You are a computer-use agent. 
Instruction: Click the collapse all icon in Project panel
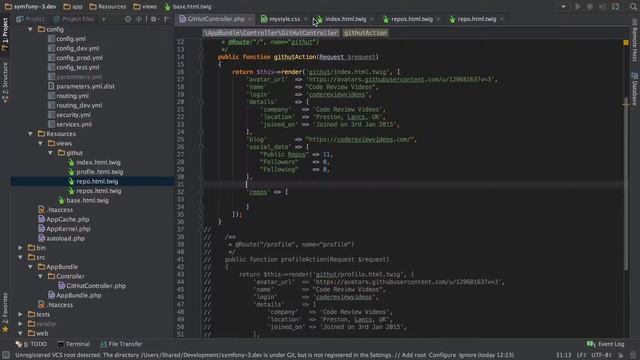(x=139, y=19)
